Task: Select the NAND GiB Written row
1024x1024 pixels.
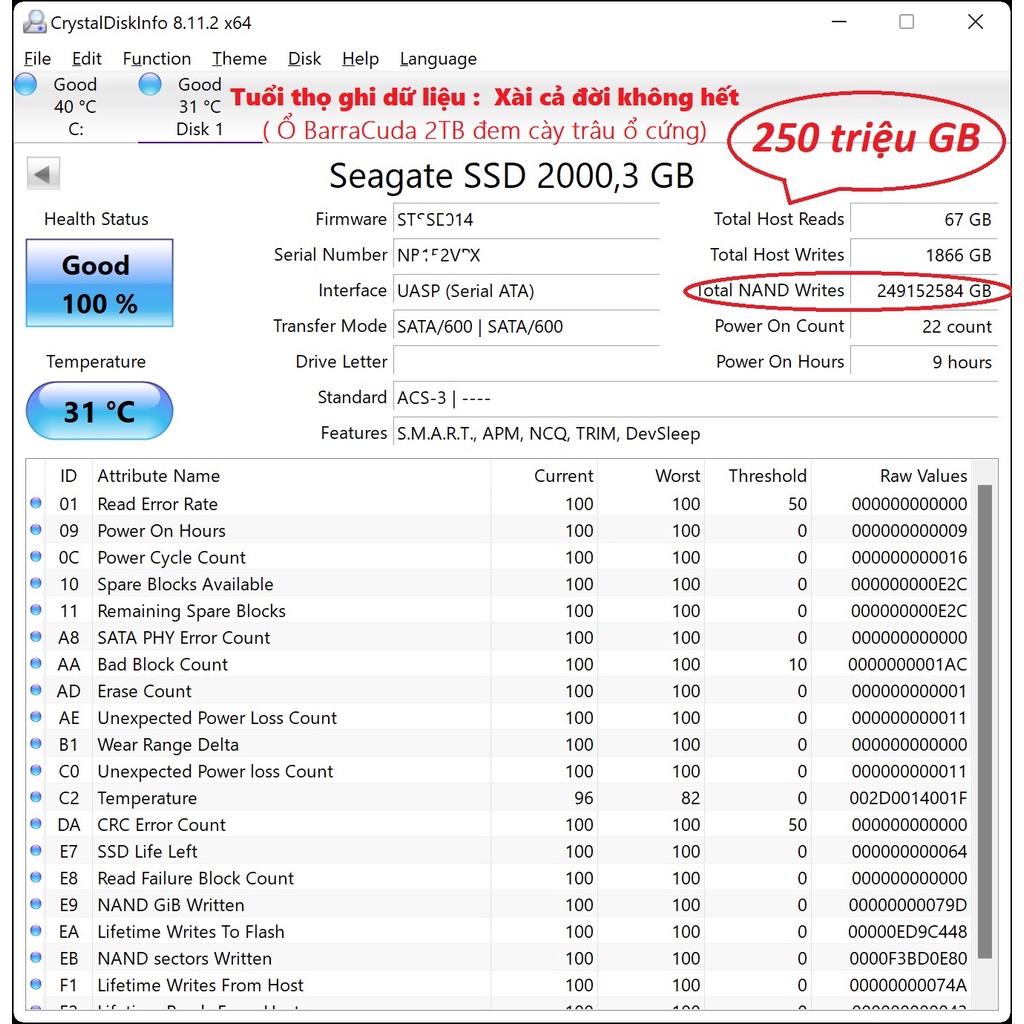Action: [500, 904]
